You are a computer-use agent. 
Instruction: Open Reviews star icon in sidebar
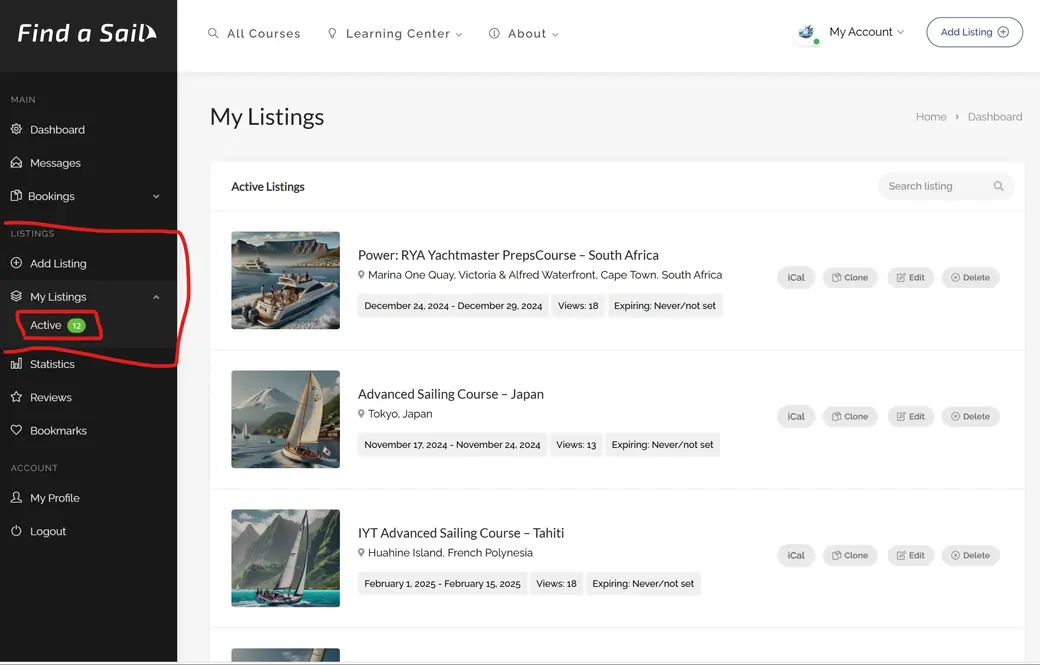pyautogui.click(x=16, y=397)
